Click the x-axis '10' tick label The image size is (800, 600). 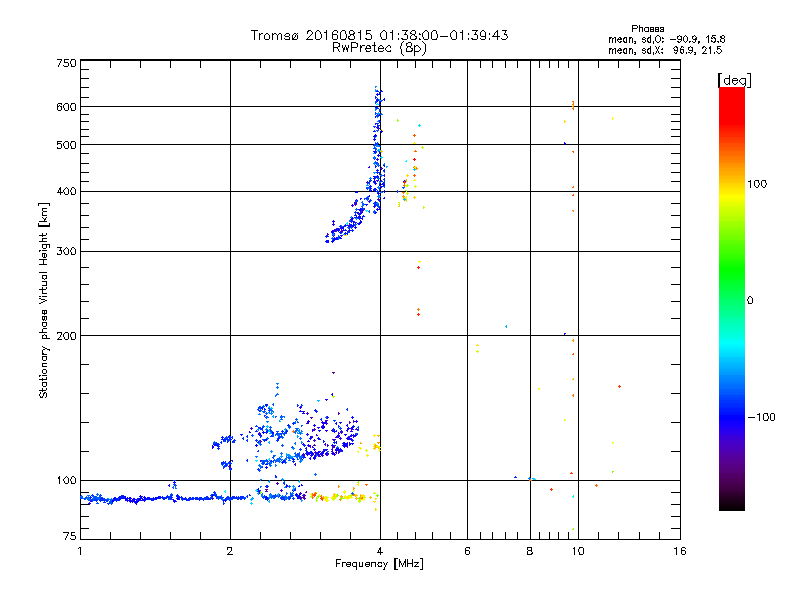coord(578,551)
